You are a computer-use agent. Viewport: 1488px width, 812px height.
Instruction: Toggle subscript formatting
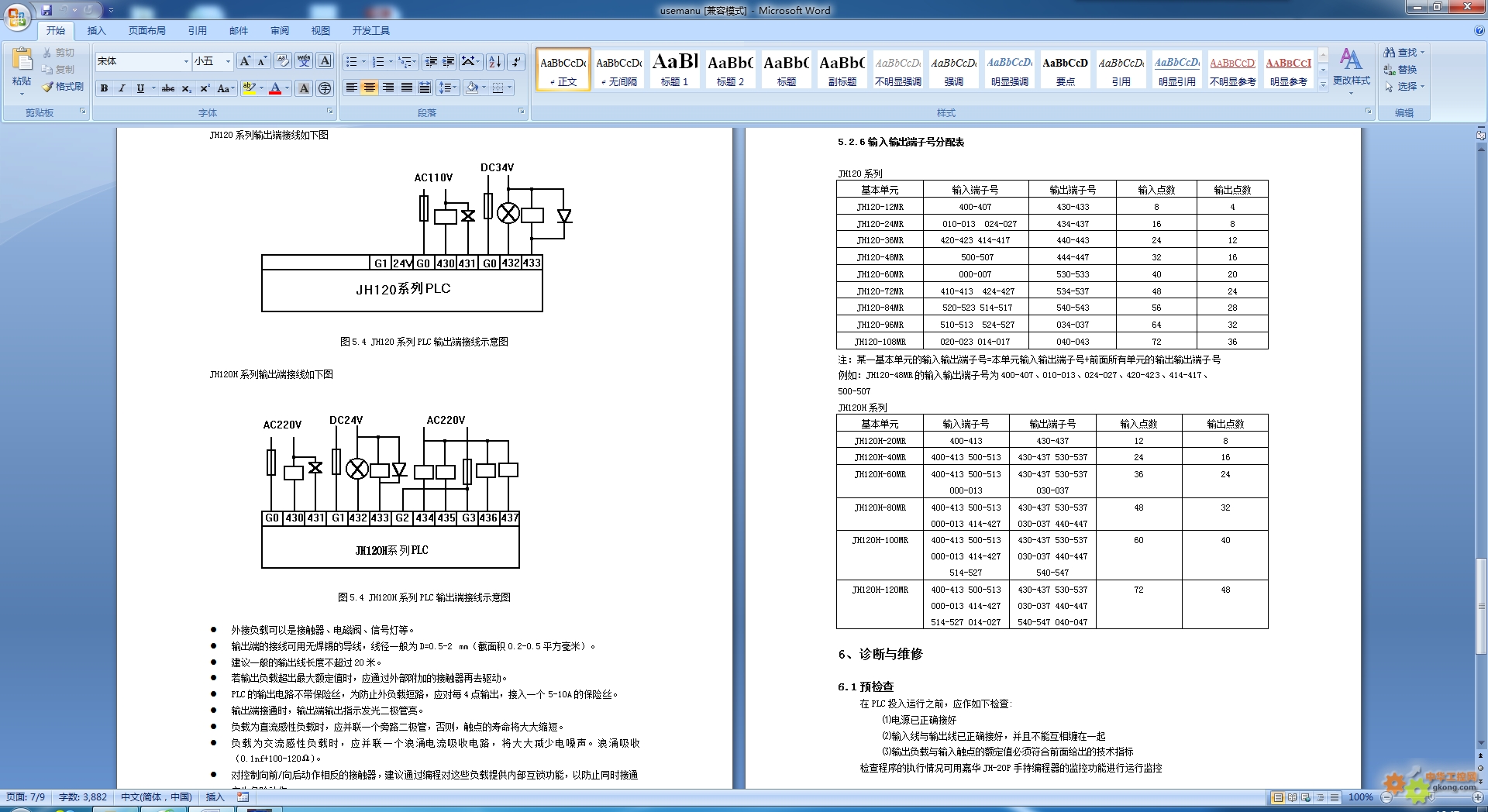187,88
